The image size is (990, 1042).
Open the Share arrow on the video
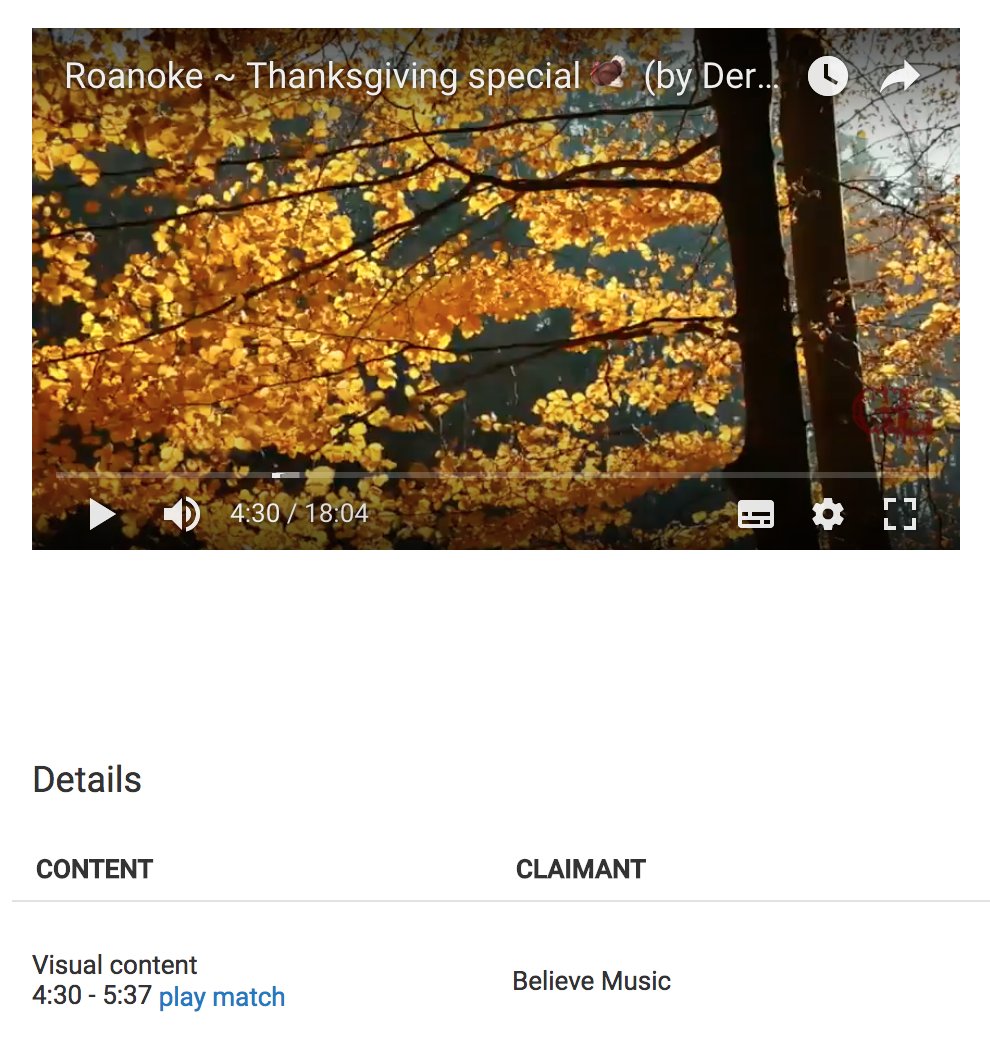coord(900,76)
